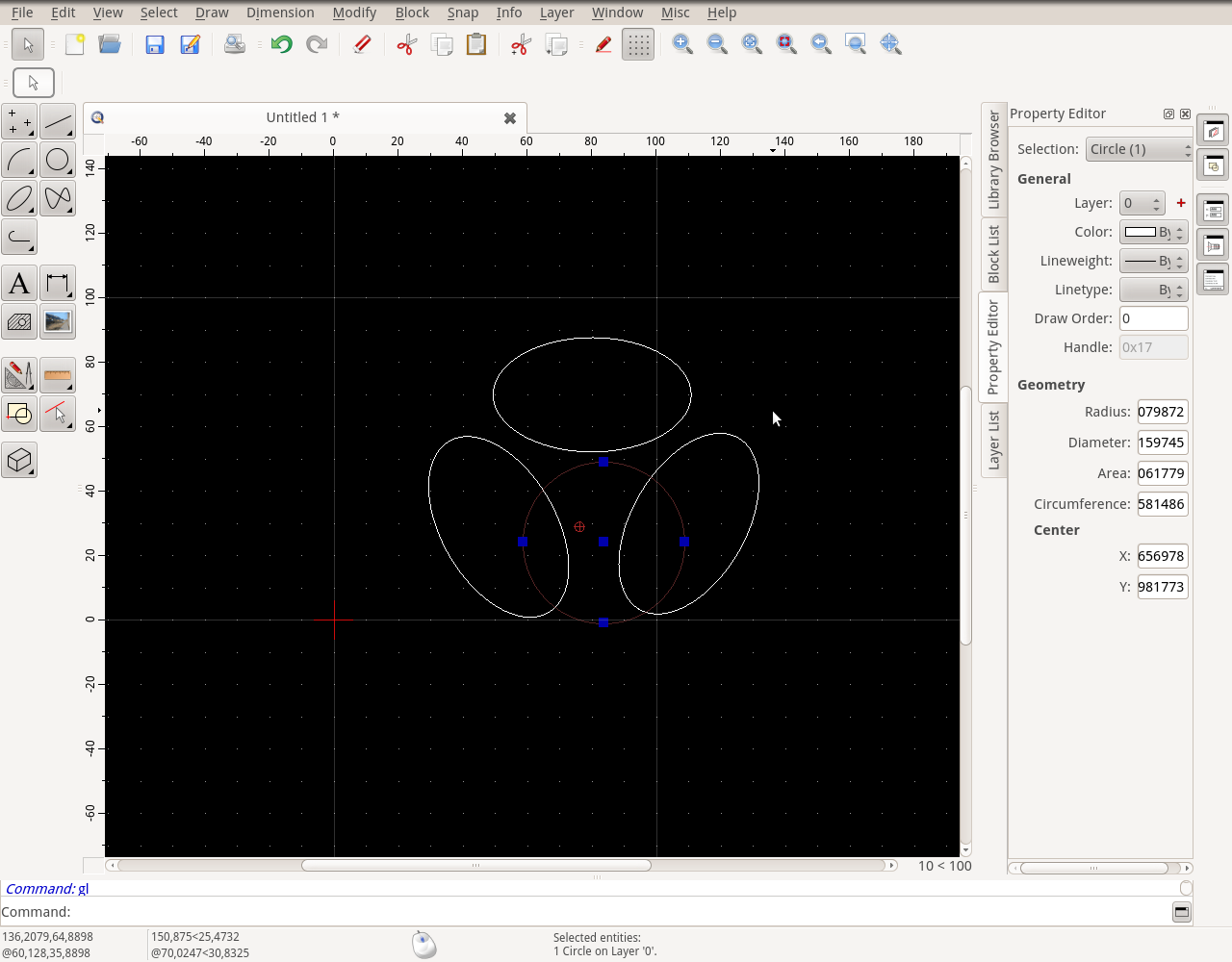
Task: Pick the Insert Image tool
Action: click(x=58, y=322)
